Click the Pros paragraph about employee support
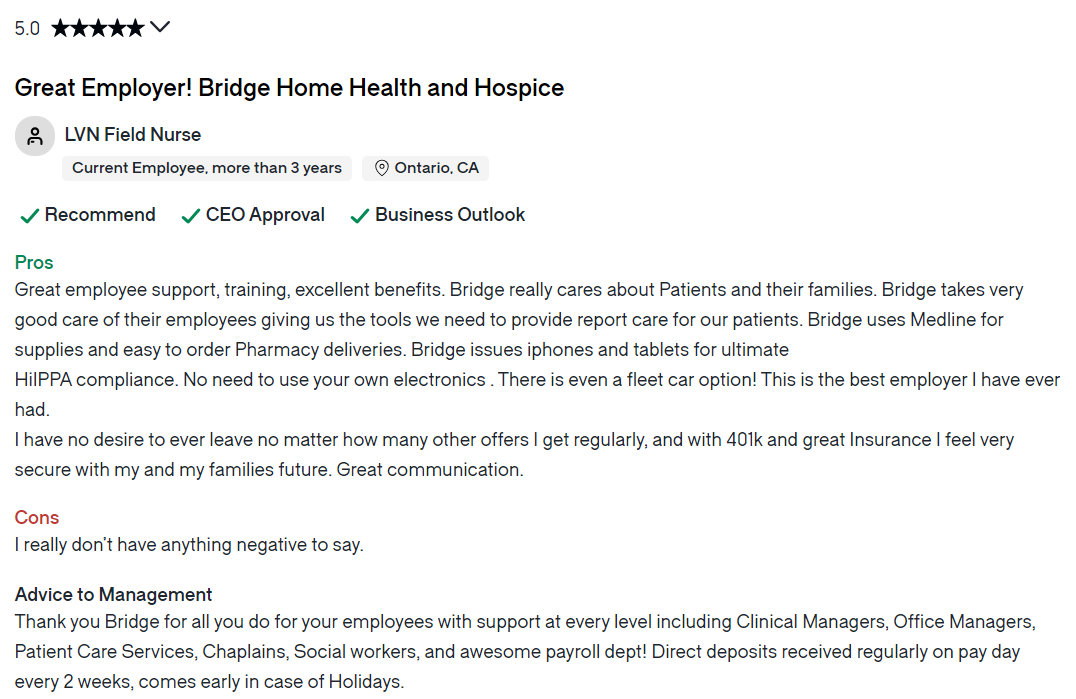 [537, 379]
